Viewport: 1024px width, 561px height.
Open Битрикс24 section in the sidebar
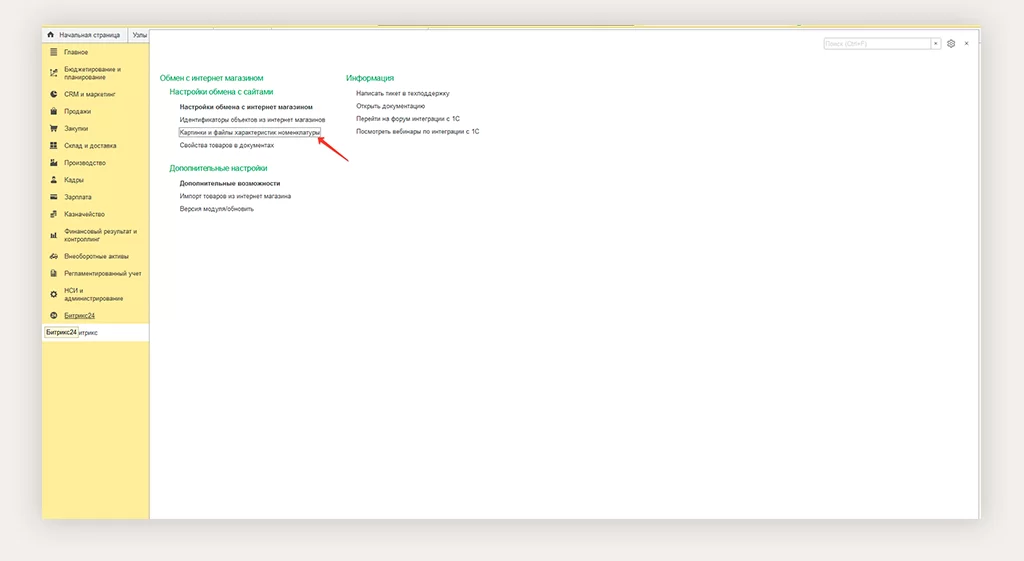coord(79,315)
